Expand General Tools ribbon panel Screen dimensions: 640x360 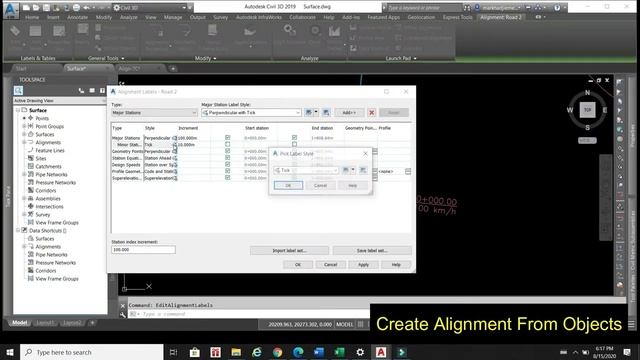(106, 58)
